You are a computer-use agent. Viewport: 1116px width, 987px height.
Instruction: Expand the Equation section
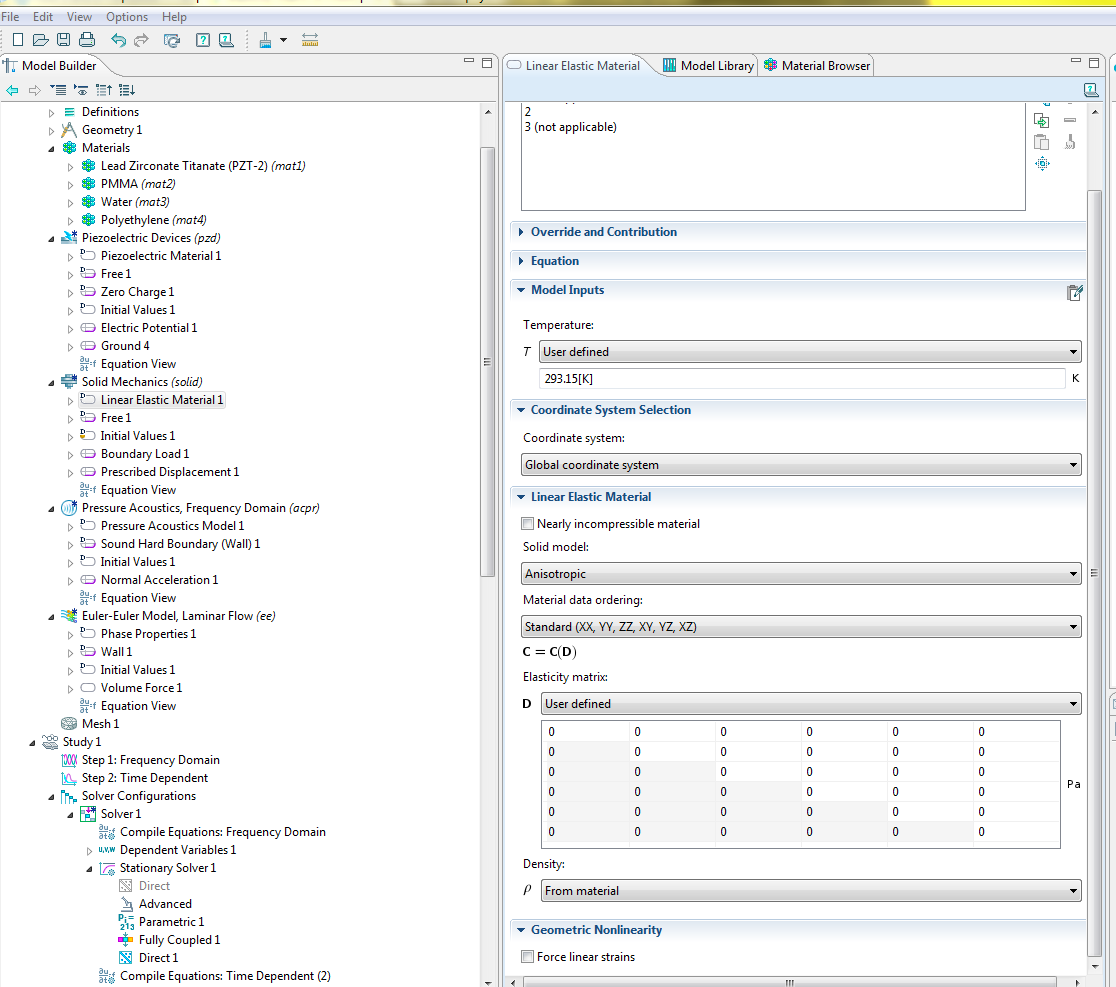coord(554,261)
